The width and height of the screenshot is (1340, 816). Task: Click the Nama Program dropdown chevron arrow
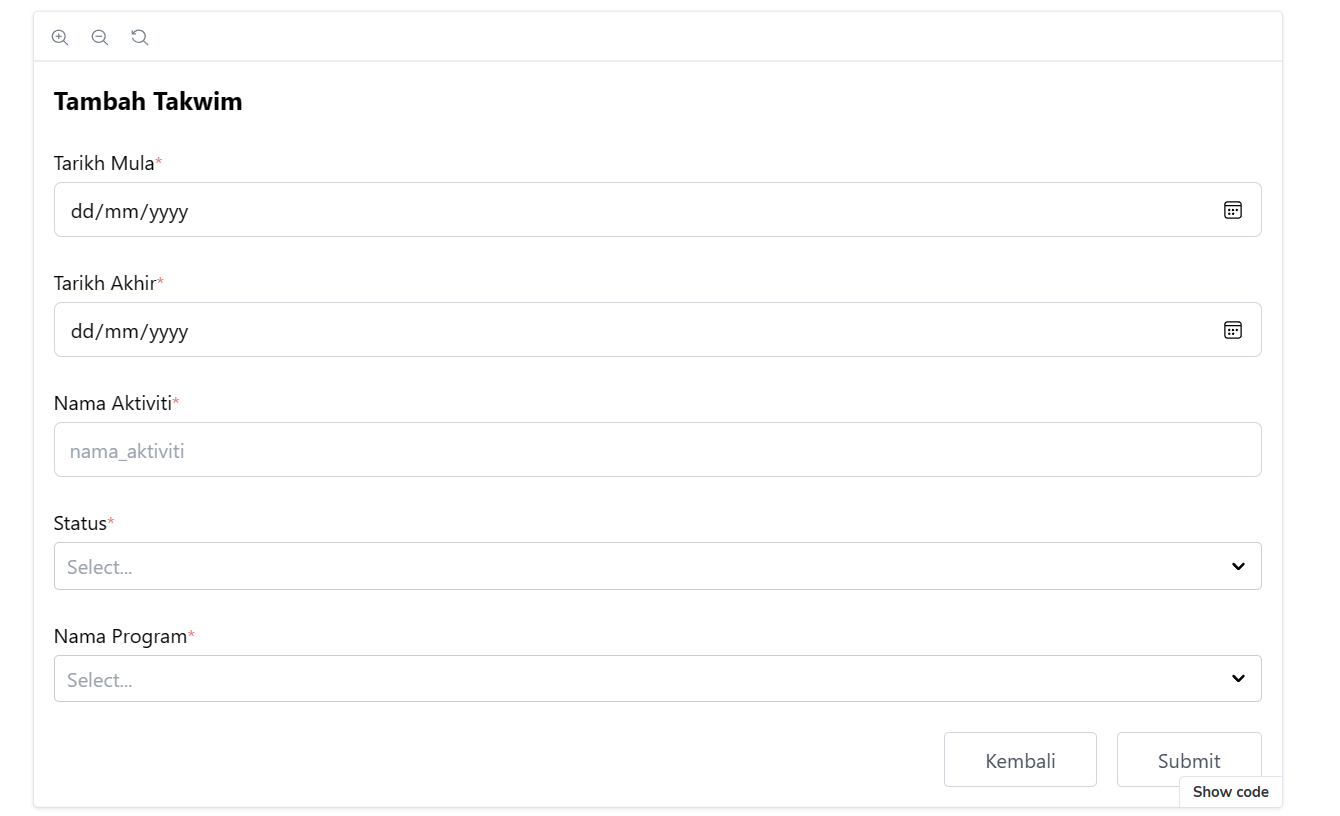pos(1238,679)
